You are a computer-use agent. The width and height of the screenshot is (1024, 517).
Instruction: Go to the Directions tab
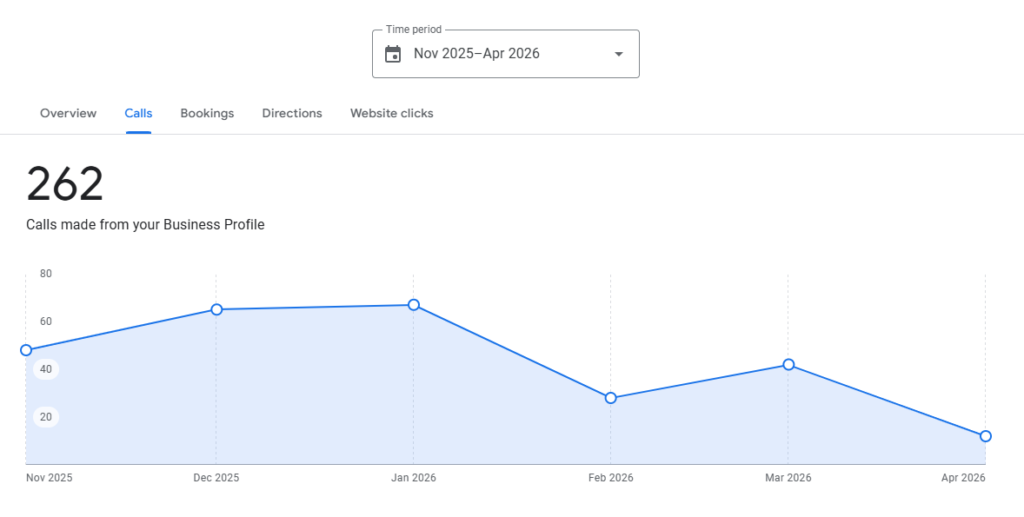point(292,113)
